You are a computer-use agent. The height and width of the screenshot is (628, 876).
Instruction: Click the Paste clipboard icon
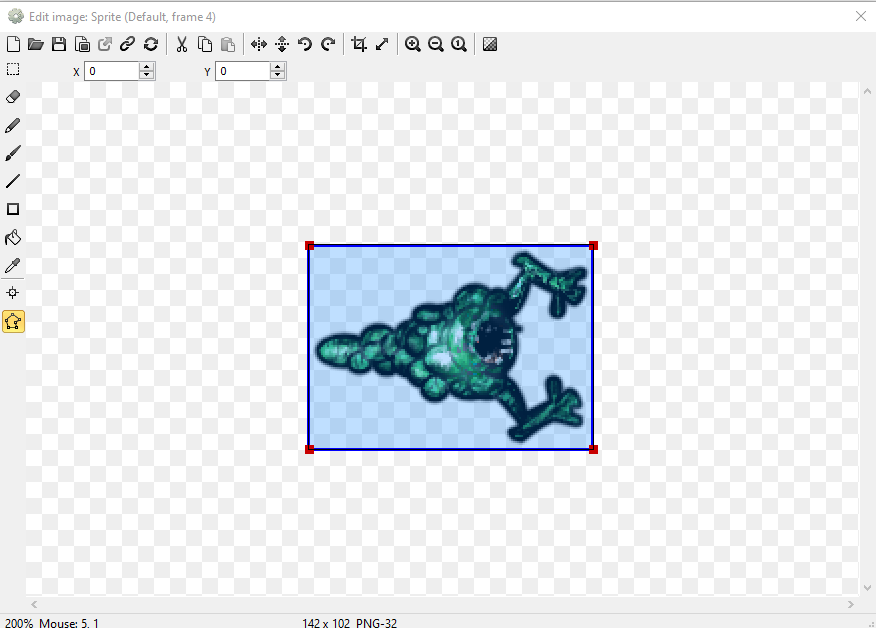(x=228, y=44)
